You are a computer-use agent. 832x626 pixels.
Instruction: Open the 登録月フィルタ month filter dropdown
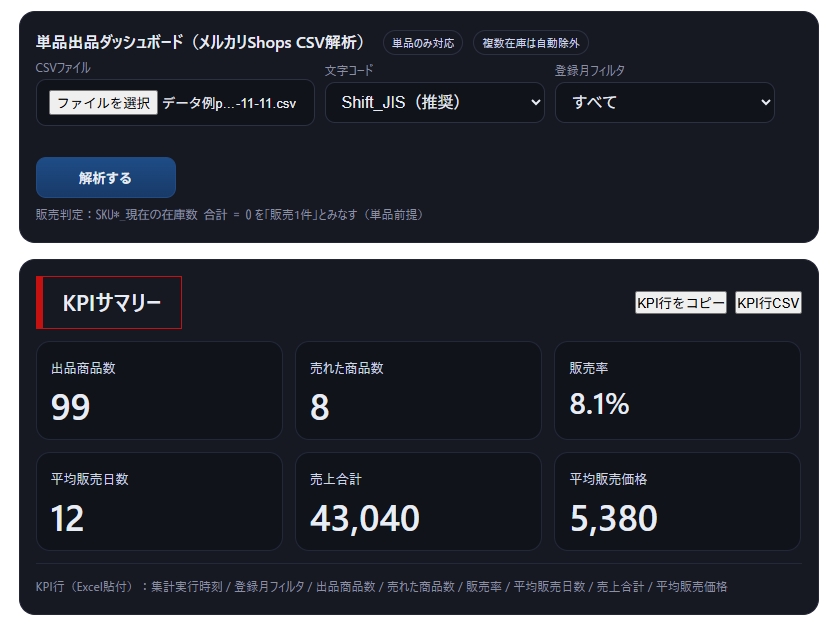tap(664, 102)
